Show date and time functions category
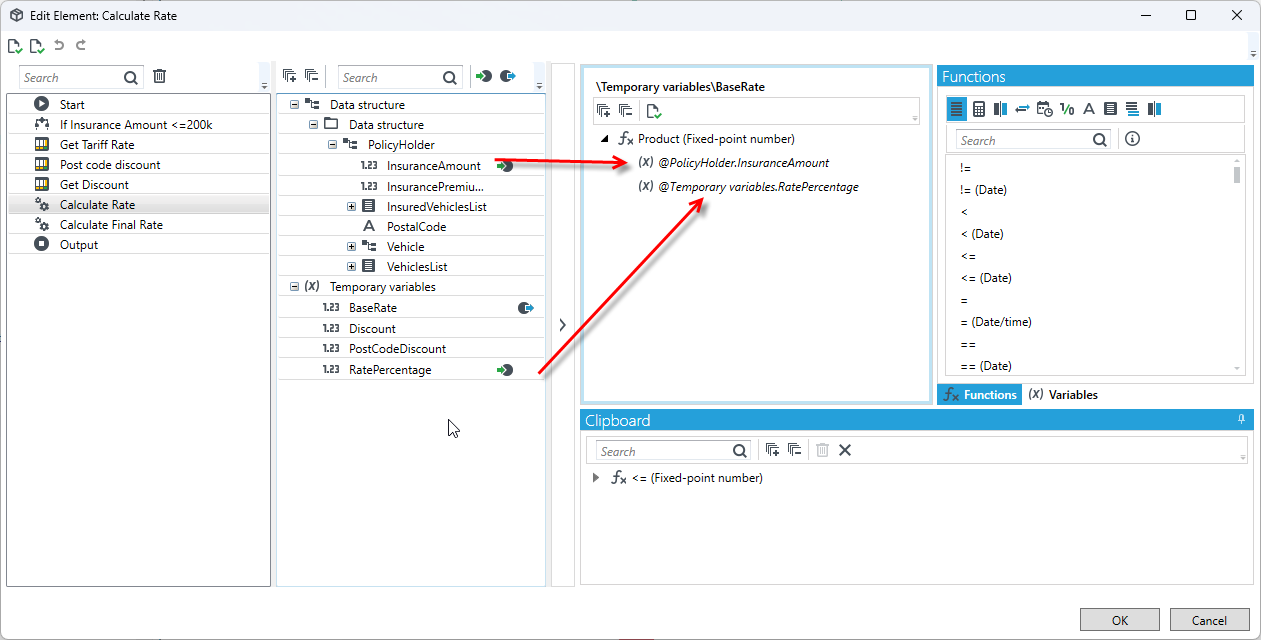This screenshot has width=1261, height=640. 1044,109
